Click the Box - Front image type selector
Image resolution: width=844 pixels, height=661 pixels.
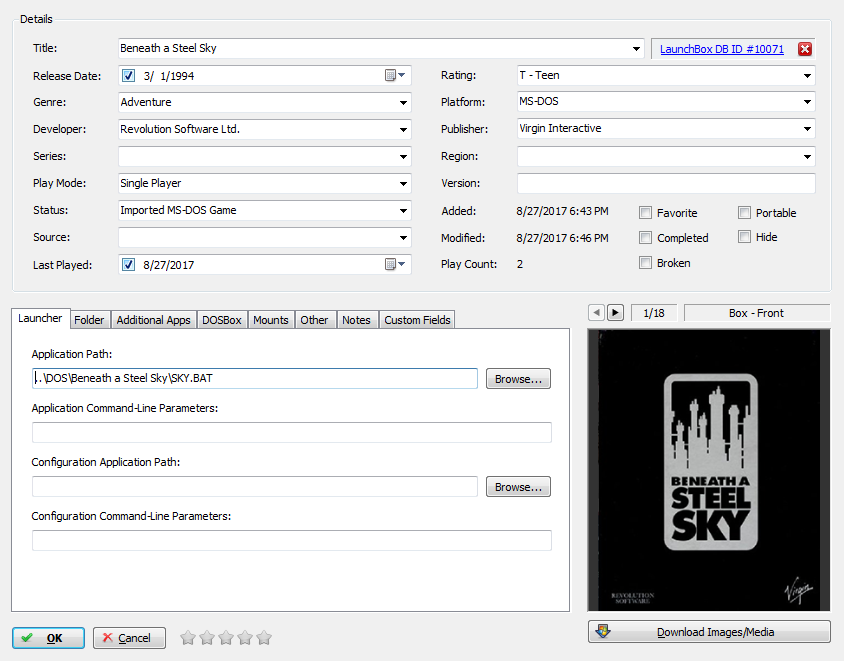tap(757, 313)
